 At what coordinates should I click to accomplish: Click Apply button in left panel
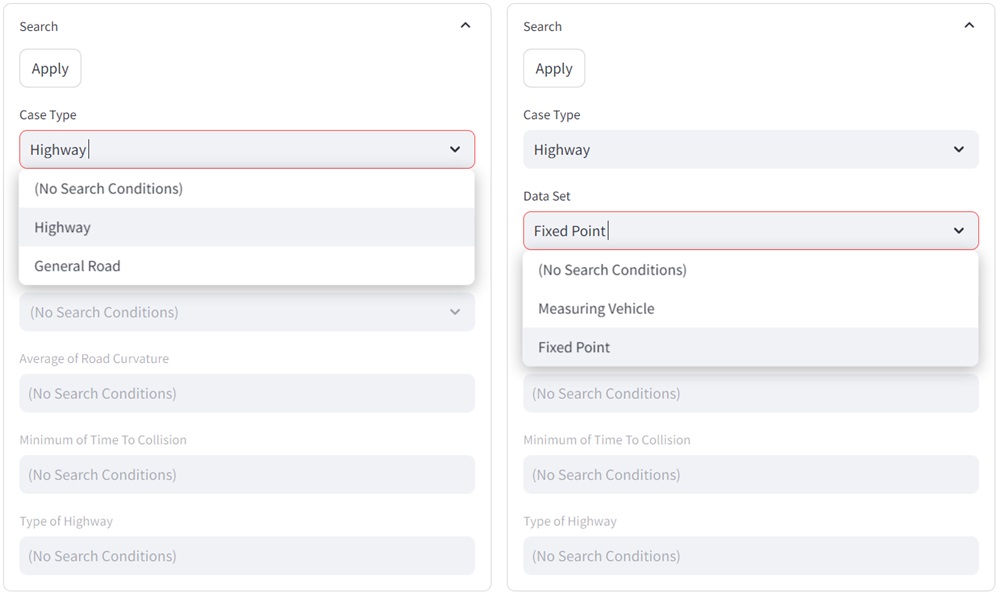click(50, 69)
